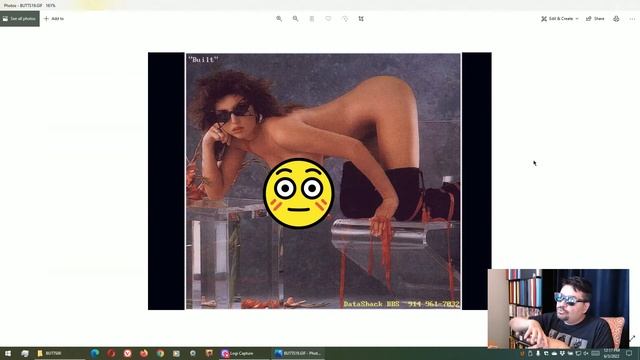Open the Edit & Create dropdown
This screenshot has height=360, width=640.
coord(560,19)
